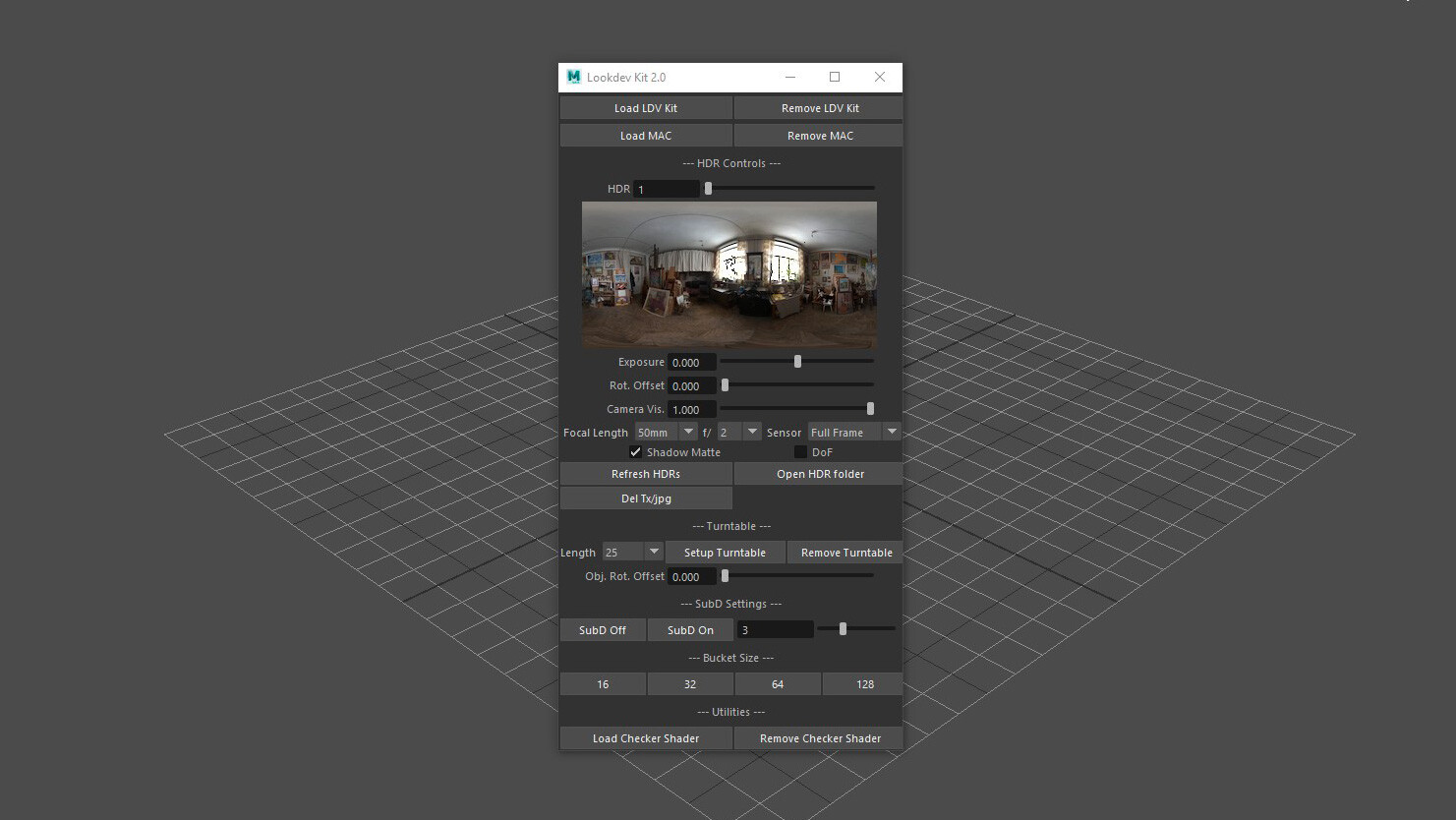Click the HDR preview thumbnail image
Screen dimensions: 1456x820
728,275
